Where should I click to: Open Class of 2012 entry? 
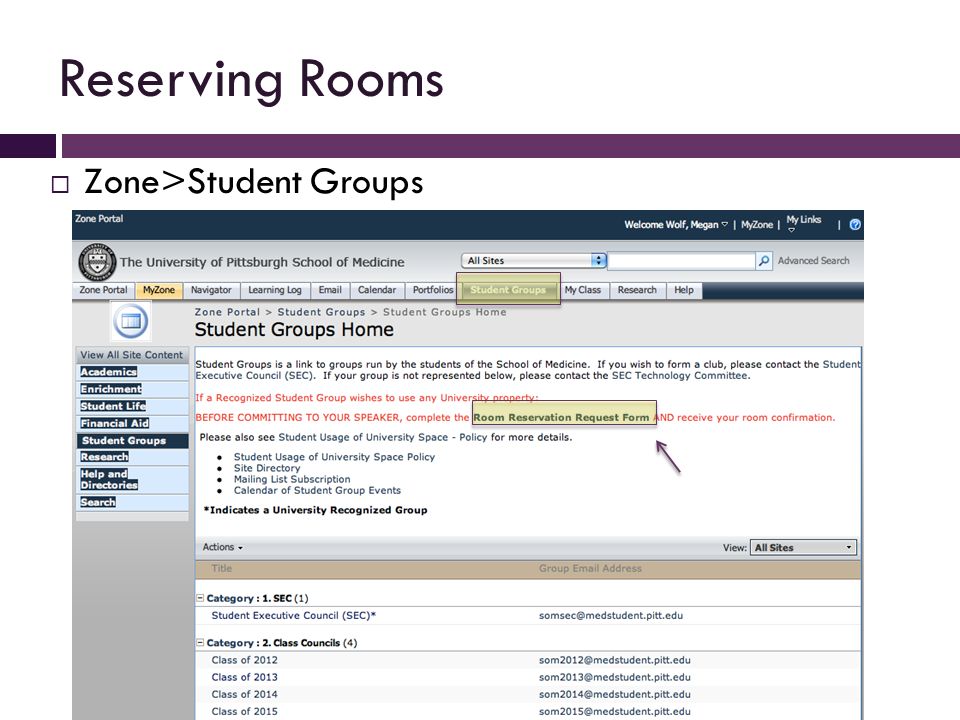tap(244, 660)
